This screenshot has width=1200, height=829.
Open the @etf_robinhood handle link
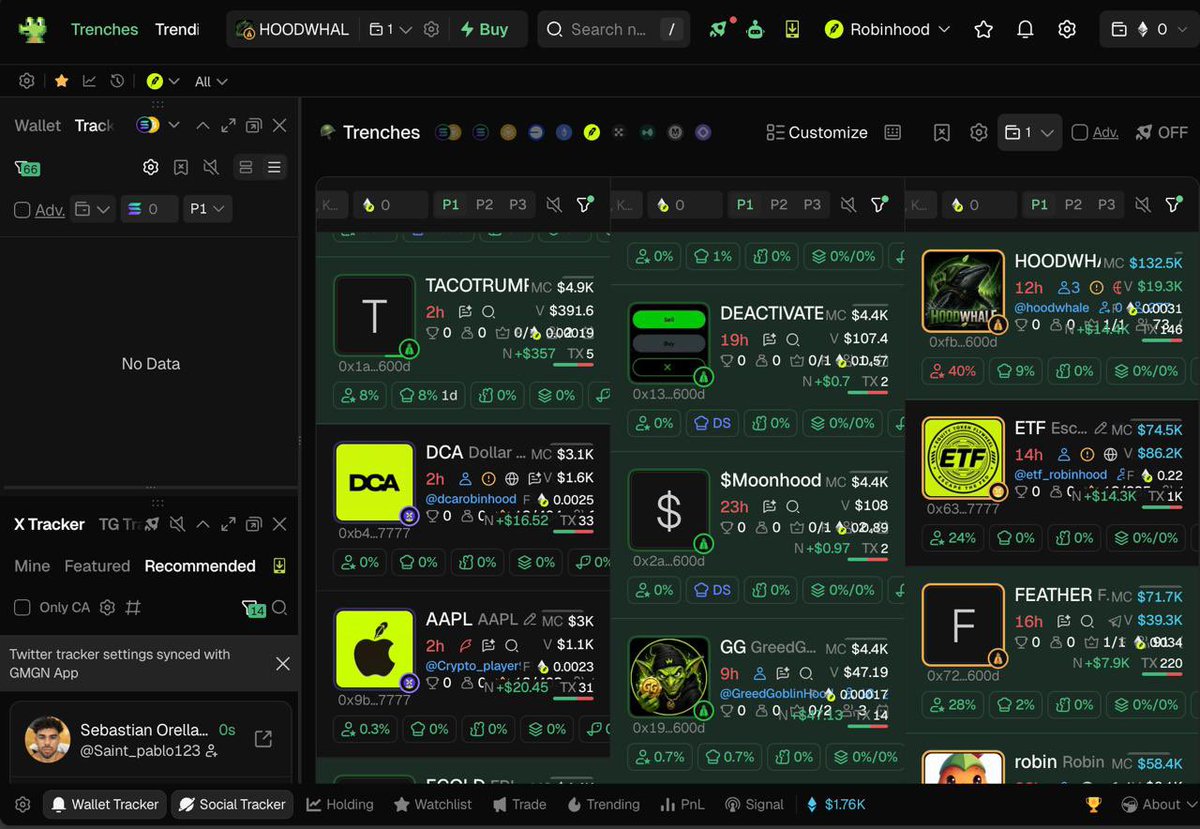(1061, 474)
